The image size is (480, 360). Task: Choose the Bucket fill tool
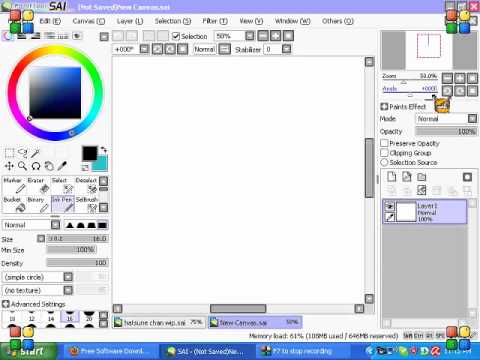pyautogui.click(x=14, y=204)
